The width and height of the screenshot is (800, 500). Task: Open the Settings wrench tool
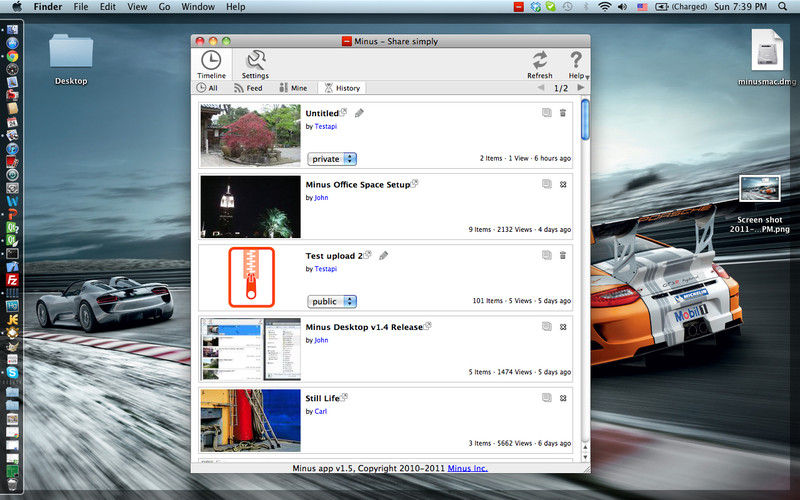point(255,65)
